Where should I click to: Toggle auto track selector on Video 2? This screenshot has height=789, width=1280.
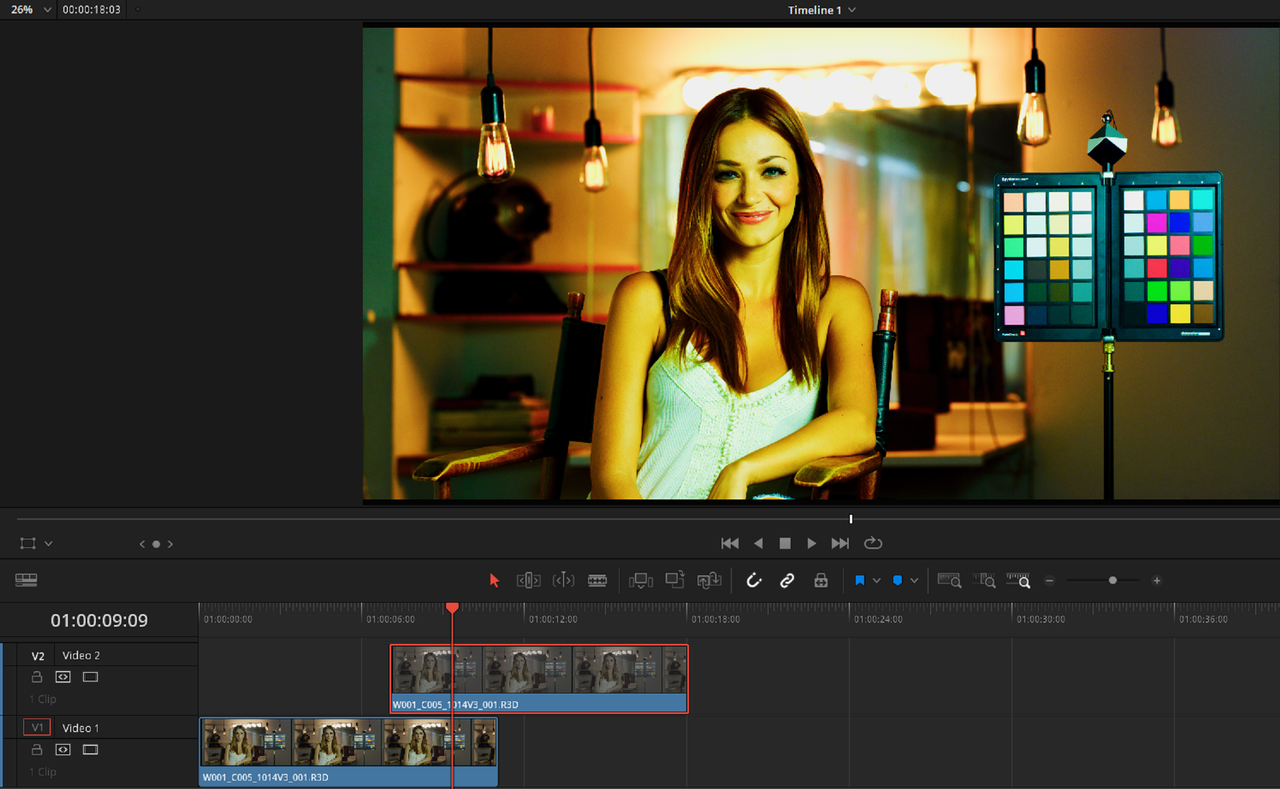coord(63,677)
